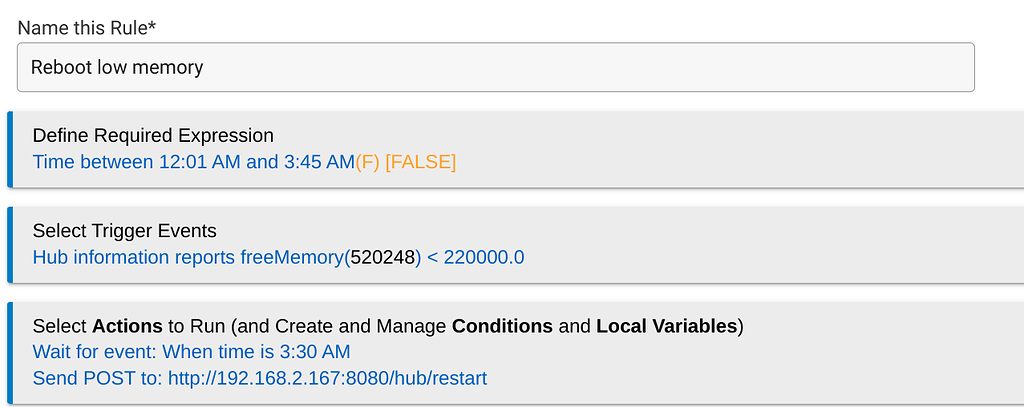Viewport: 1024px width, 407px height.
Task: Click the "< 220000.0" threshold text
Action: pyautogui.click(x=476, y=258)
